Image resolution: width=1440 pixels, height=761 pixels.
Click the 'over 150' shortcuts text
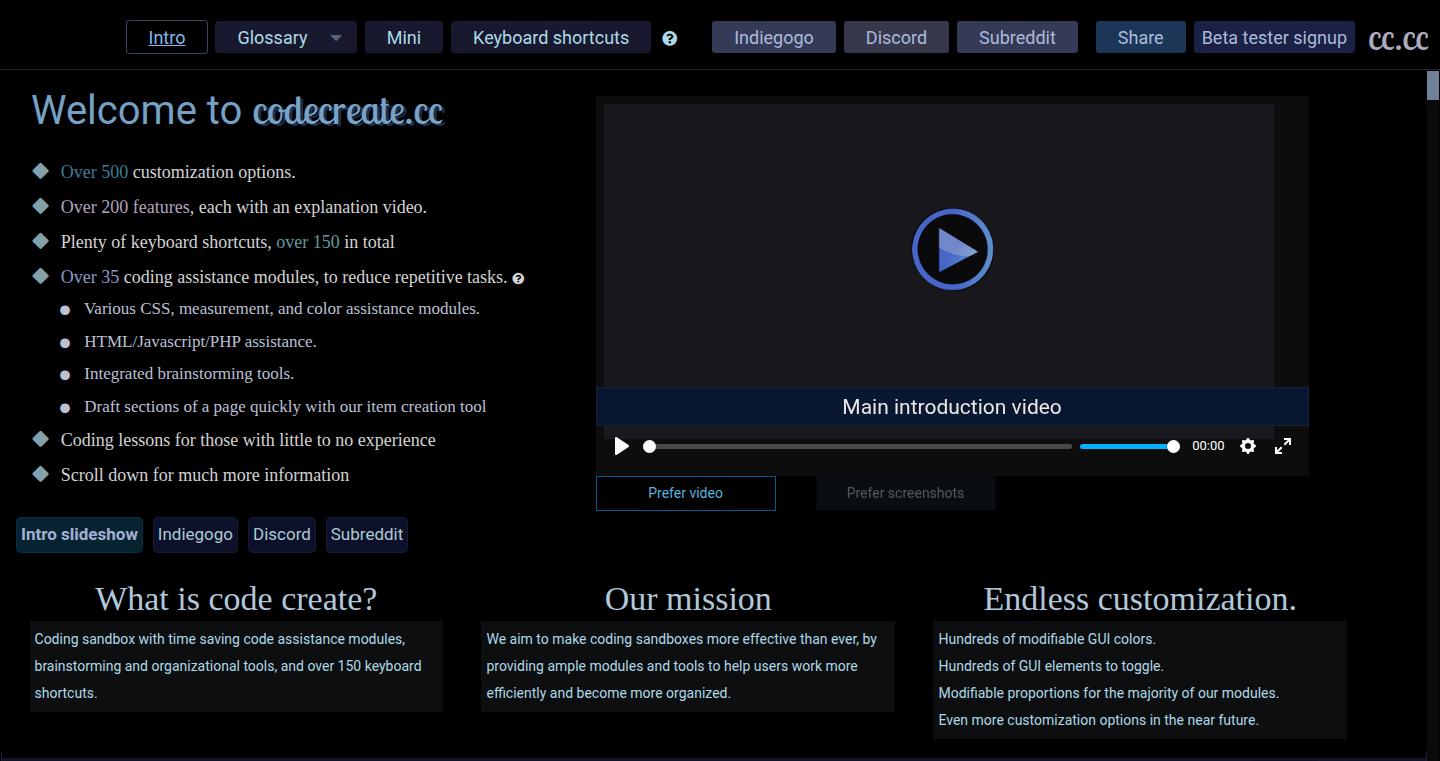308,242
